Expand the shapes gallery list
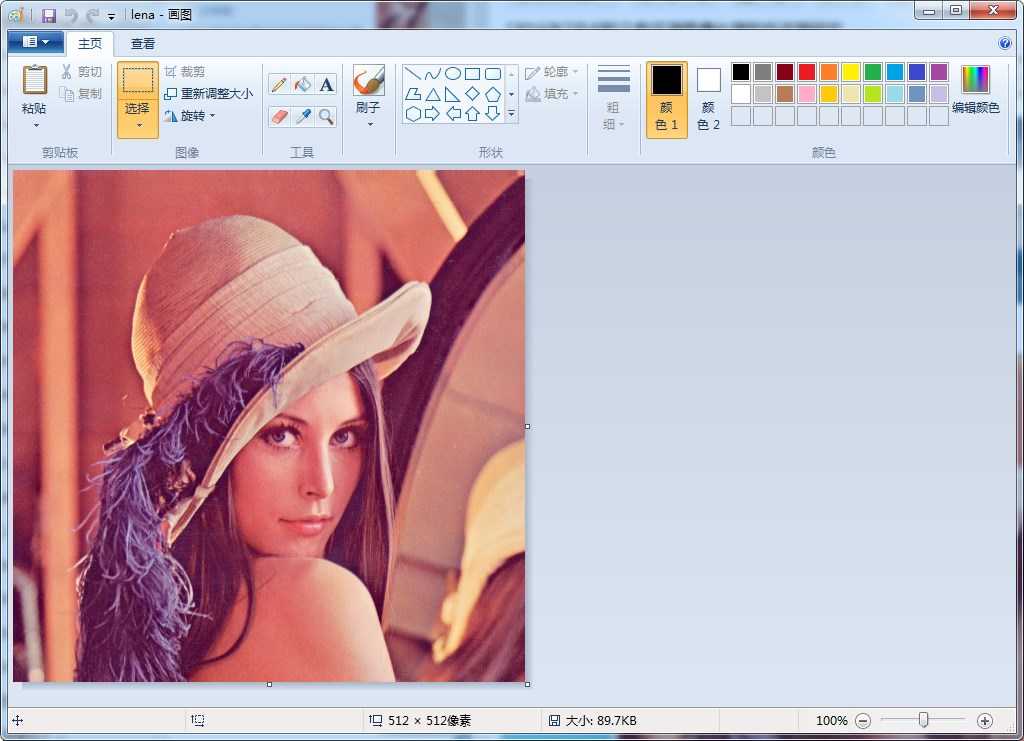 click(512, 114)
